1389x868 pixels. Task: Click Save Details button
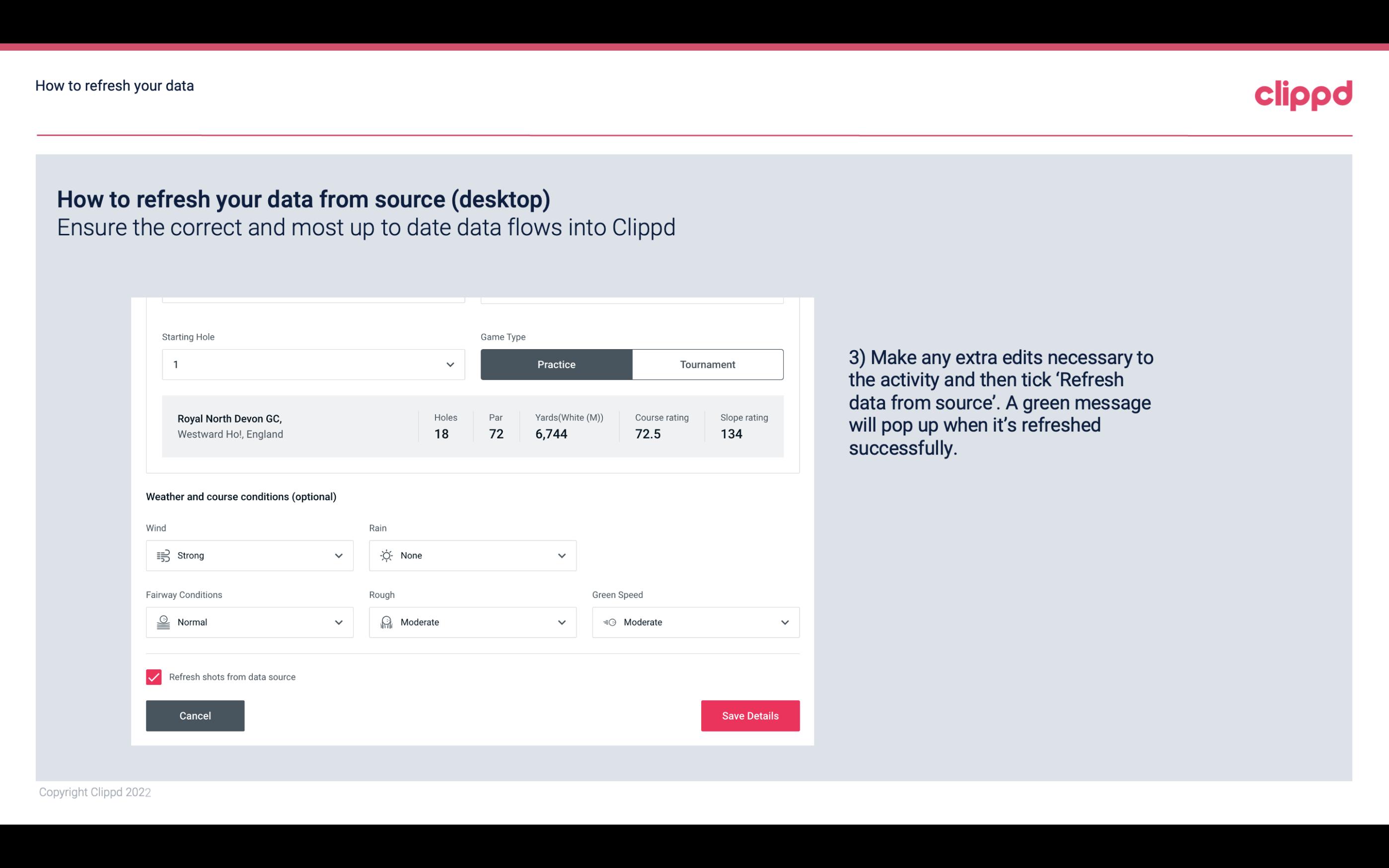click(x=750, y=715)
